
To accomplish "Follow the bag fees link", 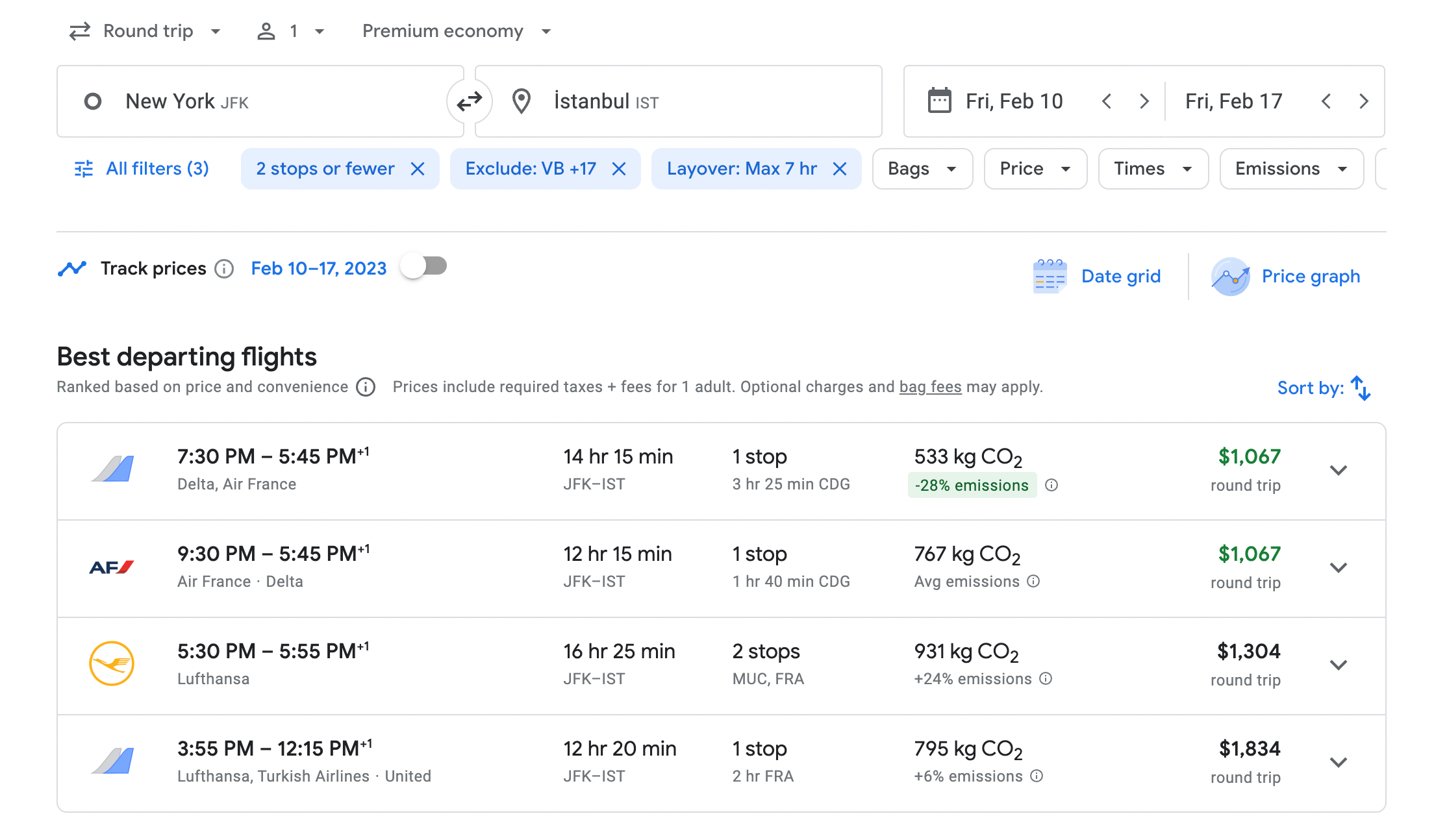I will point(930,387).
